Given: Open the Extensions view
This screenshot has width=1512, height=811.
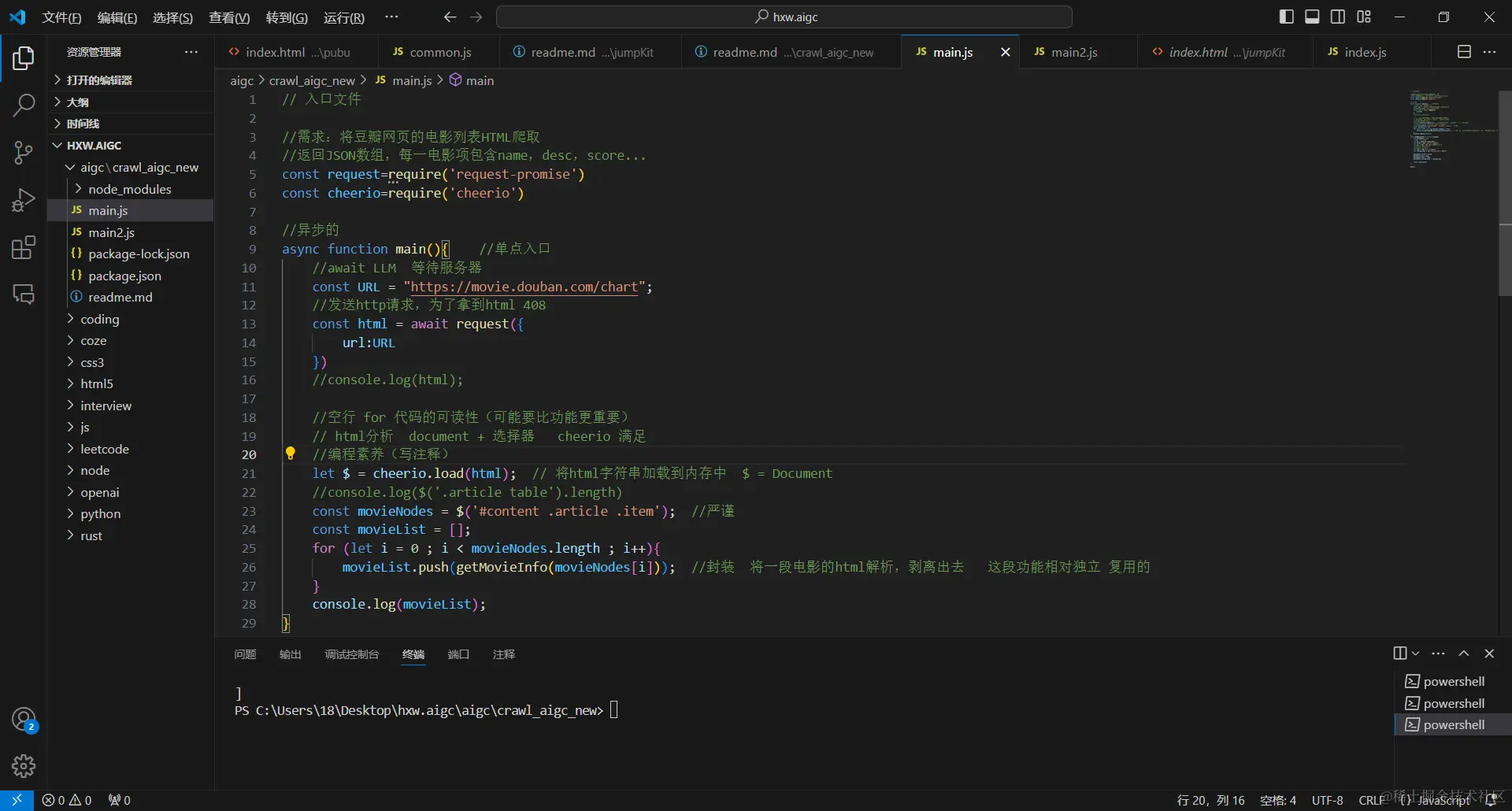Looking at the screenshot, I should [24, 247].
